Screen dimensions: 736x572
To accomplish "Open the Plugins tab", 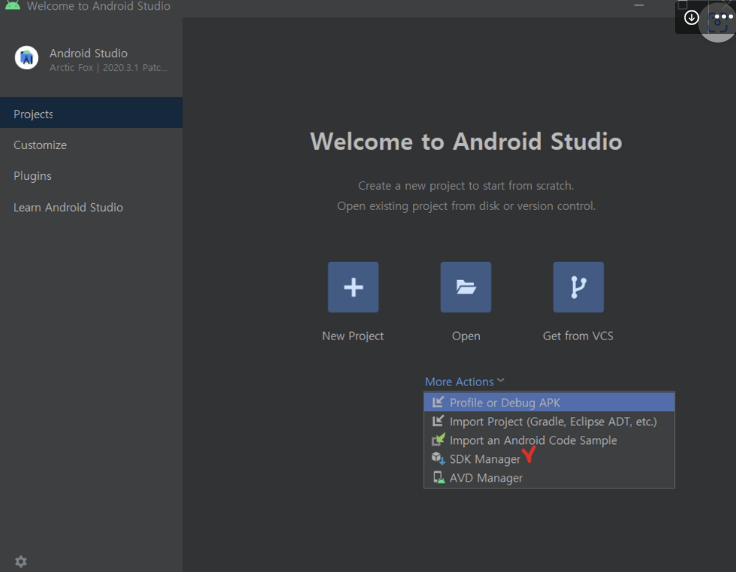I will tap(91, 176).
